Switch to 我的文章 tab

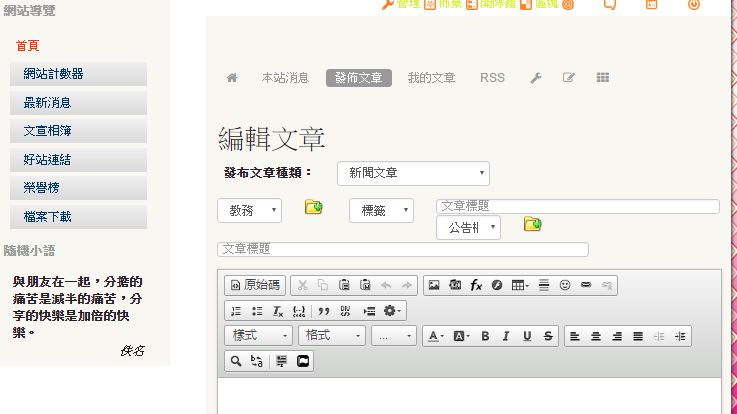click(x=431, y=78)
